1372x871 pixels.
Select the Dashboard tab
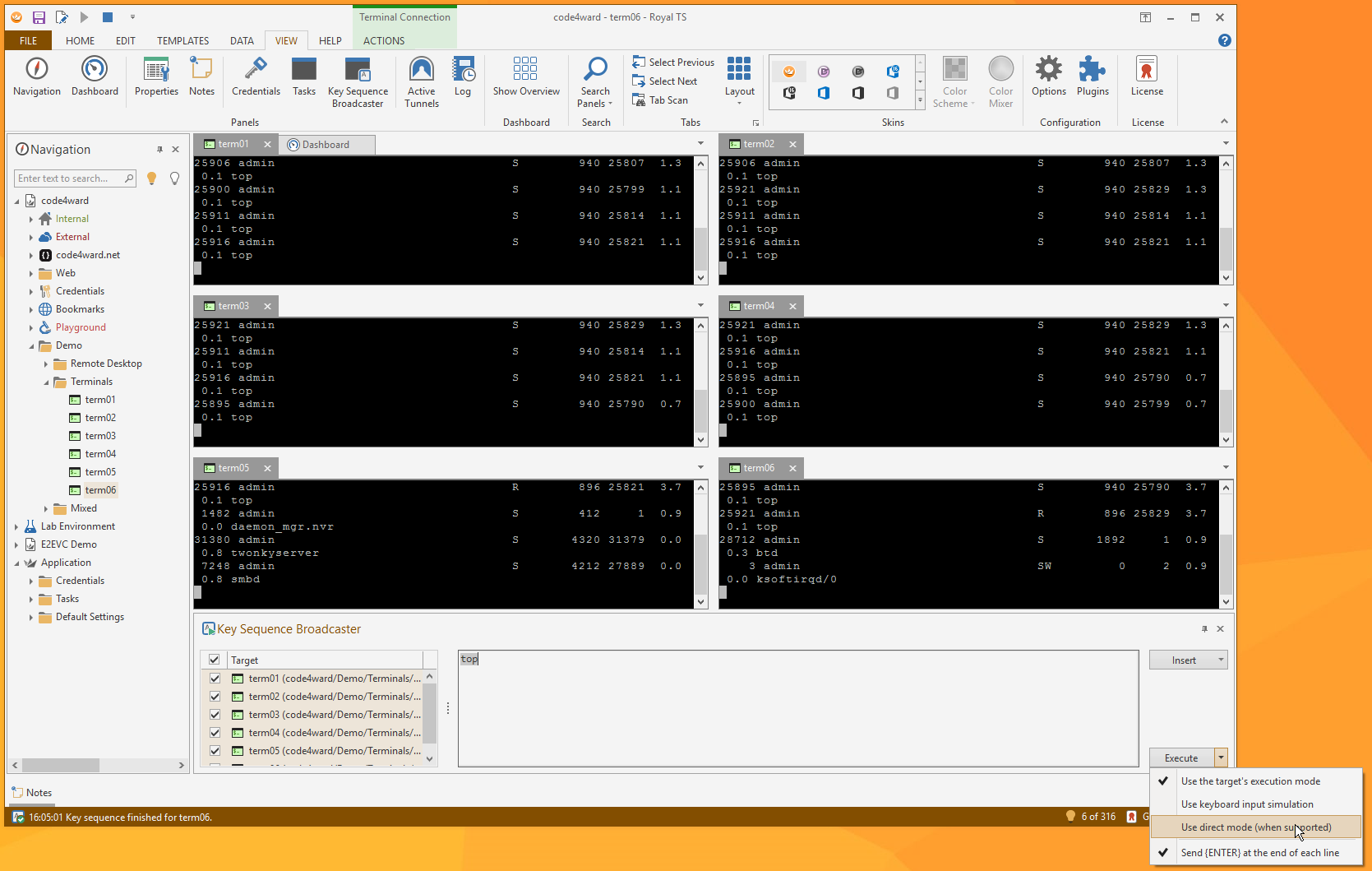[x=326, y=144]
